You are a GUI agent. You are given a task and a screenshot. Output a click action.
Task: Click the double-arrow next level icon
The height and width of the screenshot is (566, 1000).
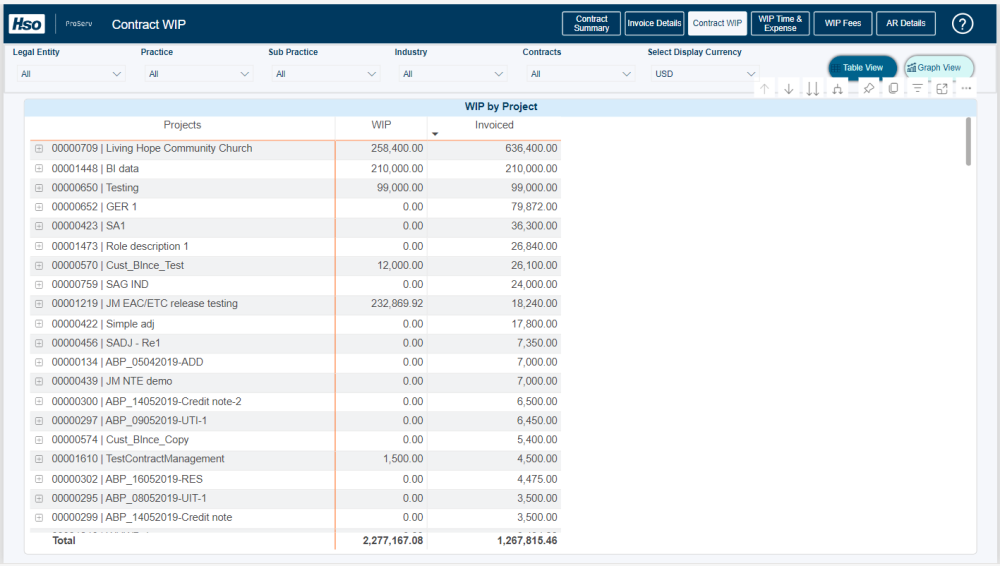click(813, 89)
